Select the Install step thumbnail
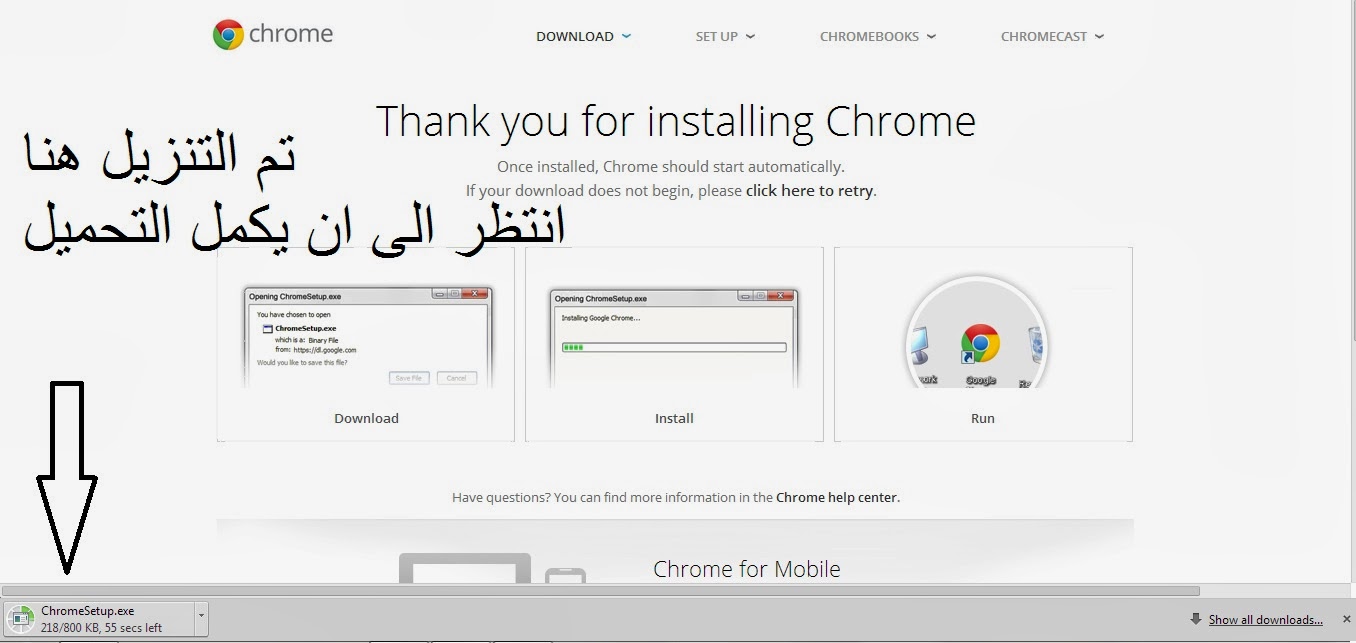The height and width of the screenshot is (643, 1356). 674,344
